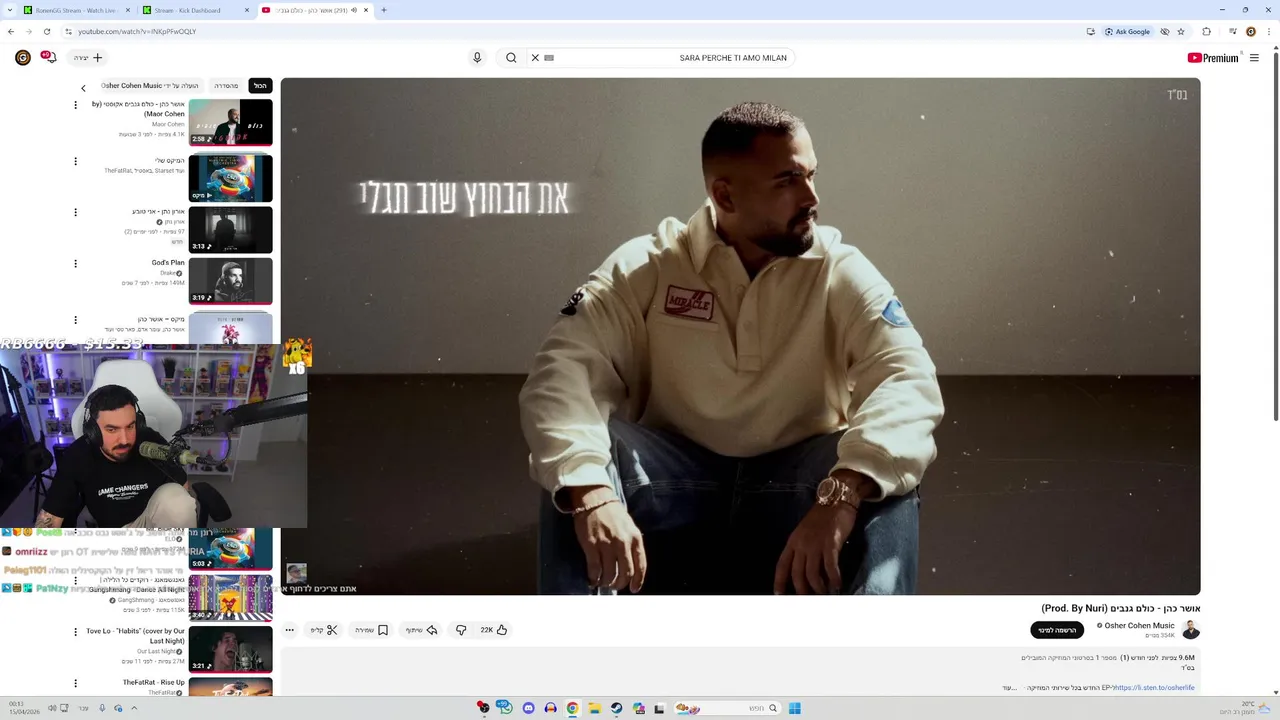Open the tab search dropdown arrow
Image resolution: width=1280 pixels, height=720 pixels.
point(8,10)
